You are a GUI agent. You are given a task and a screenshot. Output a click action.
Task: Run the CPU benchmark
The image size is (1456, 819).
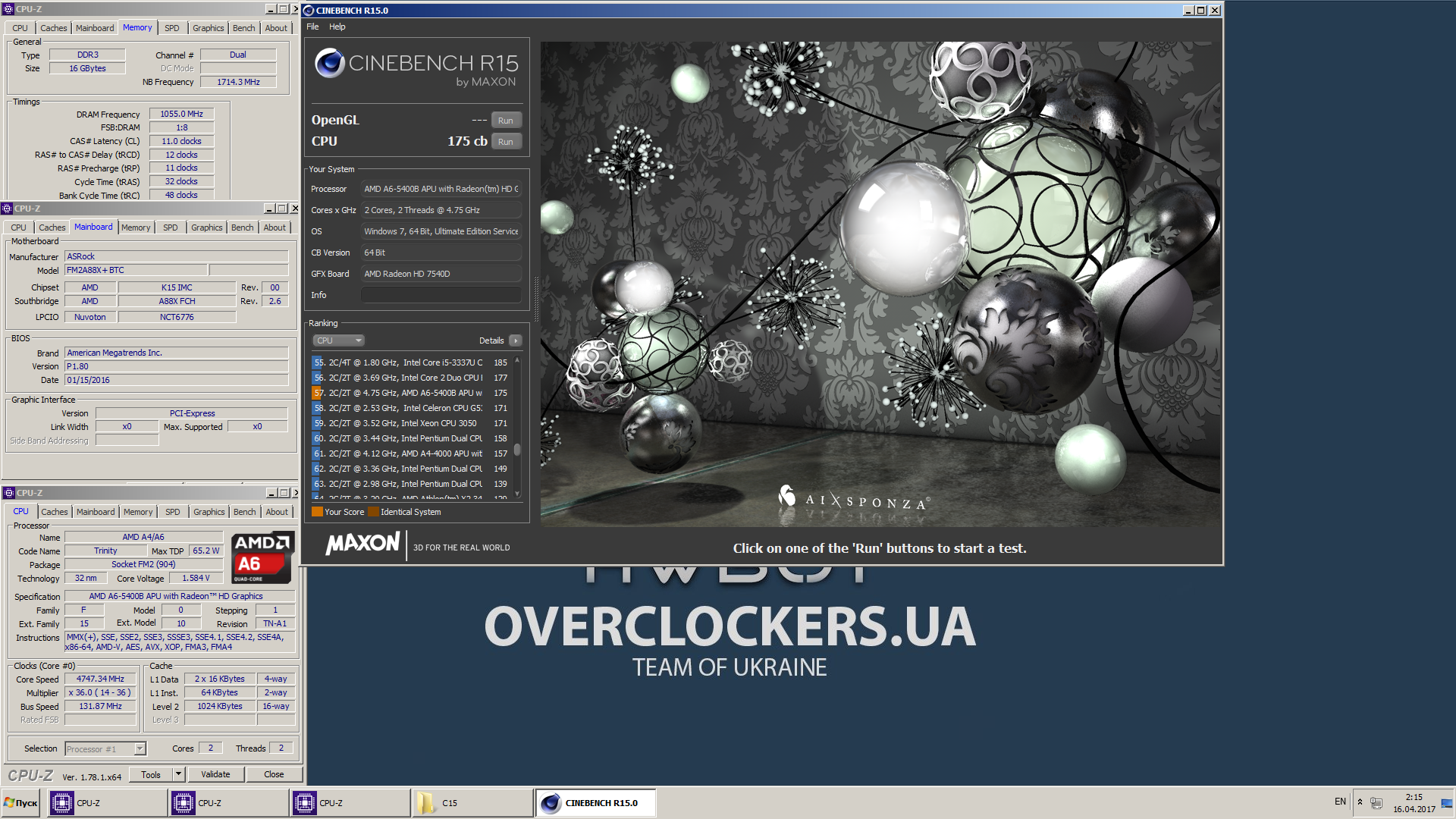tap(506, 142)
